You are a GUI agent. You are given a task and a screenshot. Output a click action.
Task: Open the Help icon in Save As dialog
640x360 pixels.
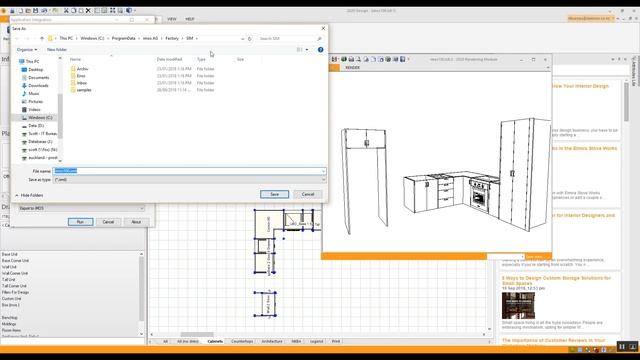coord(320,49)
